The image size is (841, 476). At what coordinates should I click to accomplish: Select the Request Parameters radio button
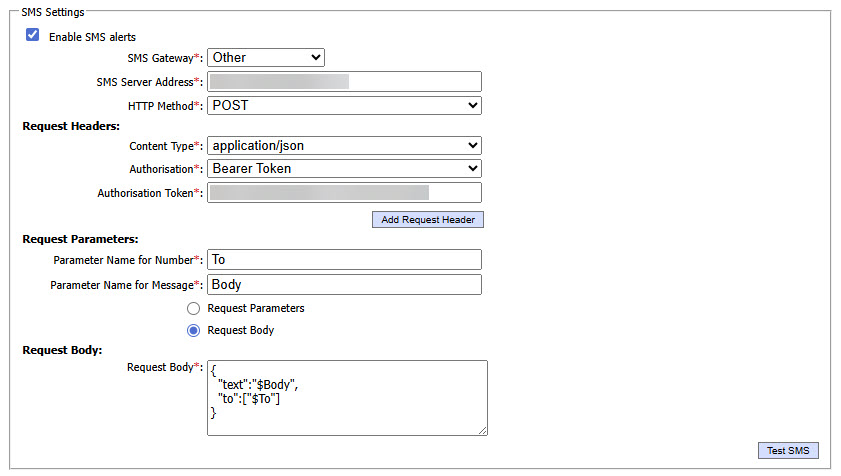(x=194, y=308)
